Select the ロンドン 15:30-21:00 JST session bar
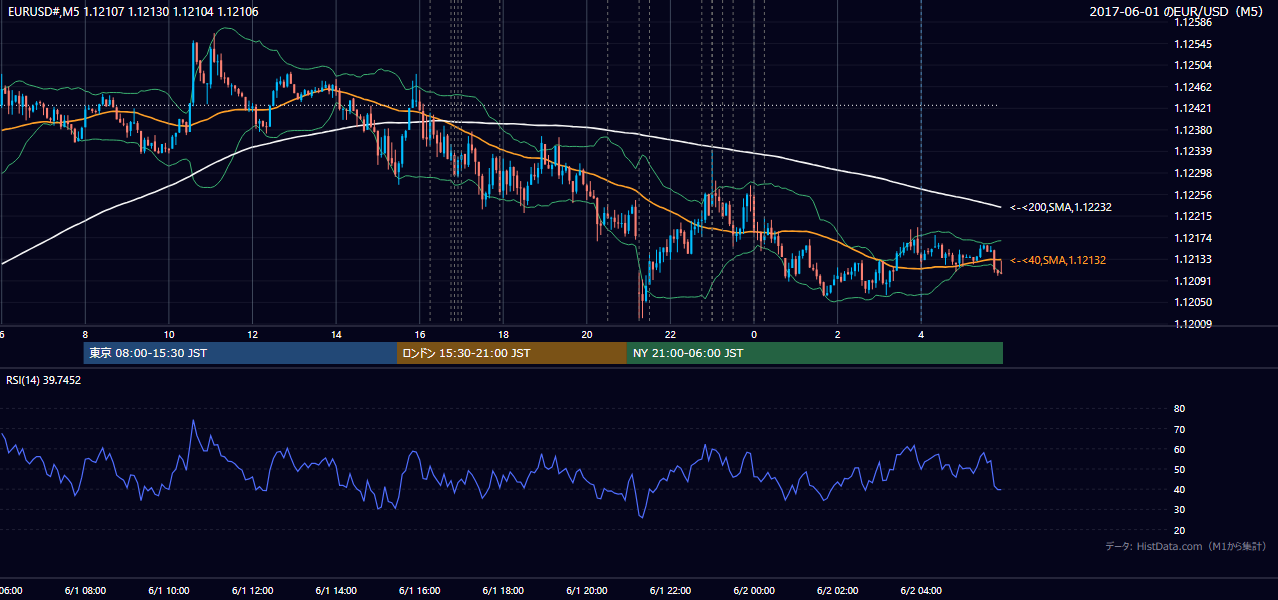This screenshot has width=1278, height=600. pos(512,353)
